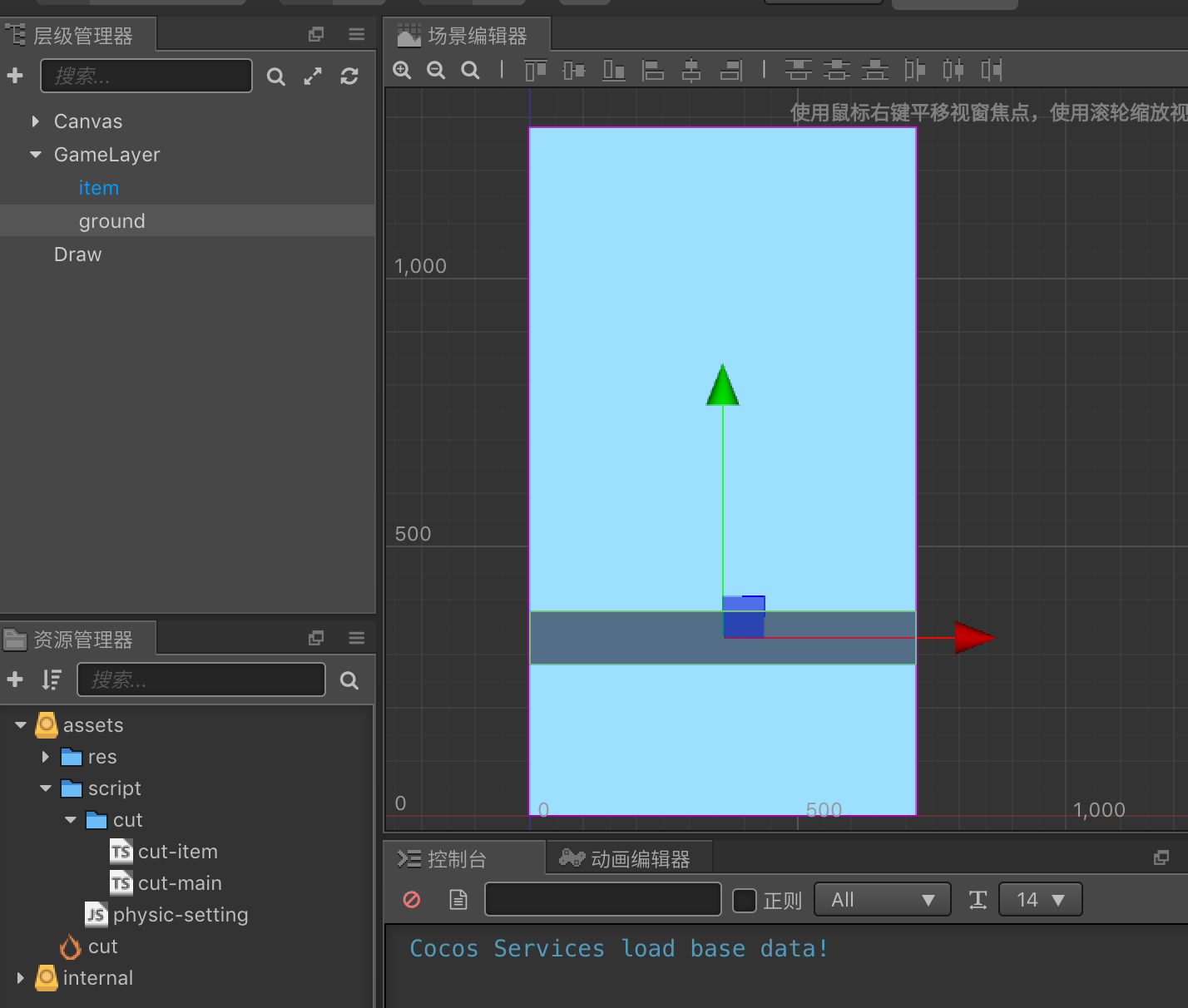Click the asset sort order icon
The height and width of the screenshot is (1008, 1188).
point(52,680)
